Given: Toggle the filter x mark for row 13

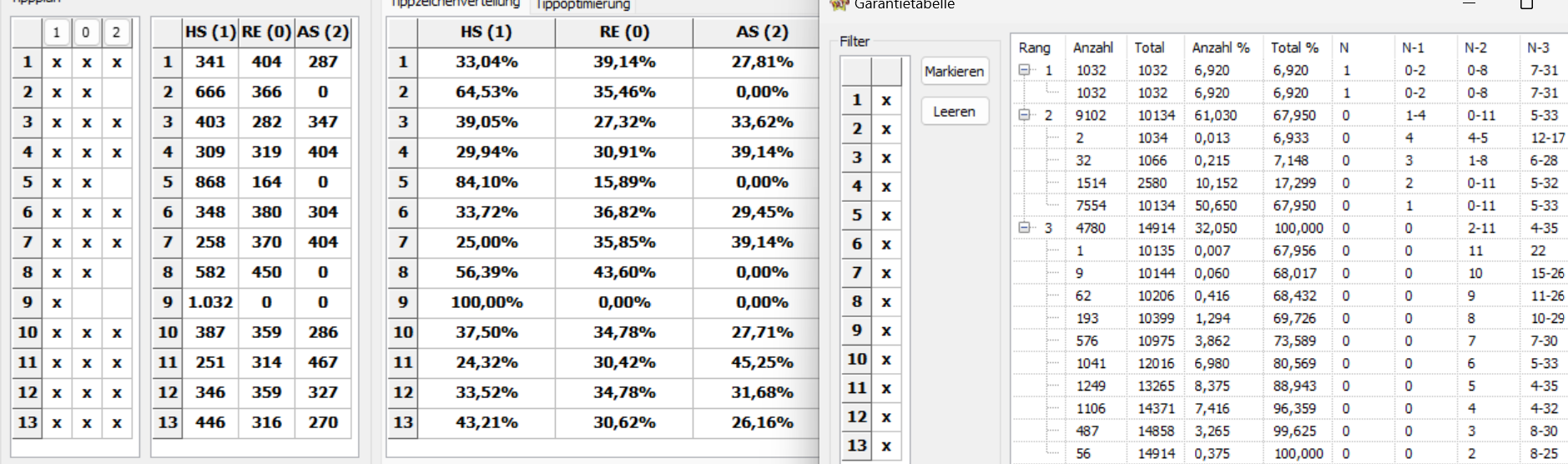Looking at the screenshot, I should [886, 446].
